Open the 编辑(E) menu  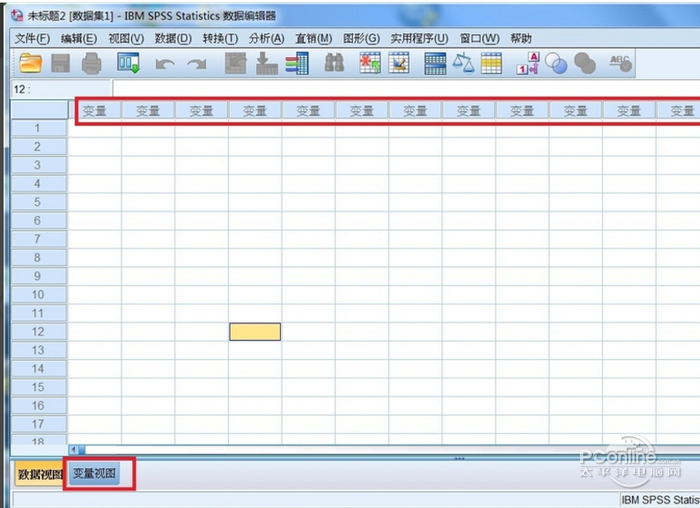(79, 38)
